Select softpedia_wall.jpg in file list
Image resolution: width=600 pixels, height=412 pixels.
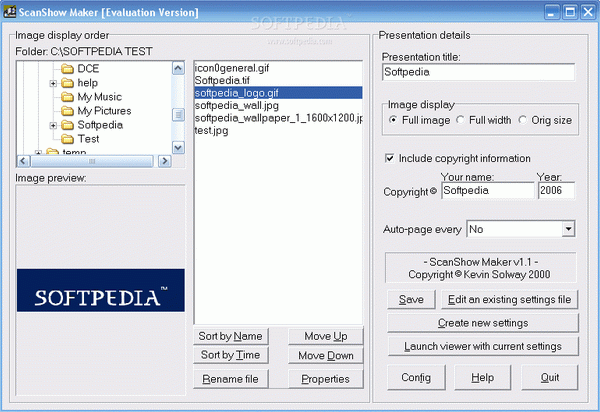pyautogui.click(x=279, y=105)
